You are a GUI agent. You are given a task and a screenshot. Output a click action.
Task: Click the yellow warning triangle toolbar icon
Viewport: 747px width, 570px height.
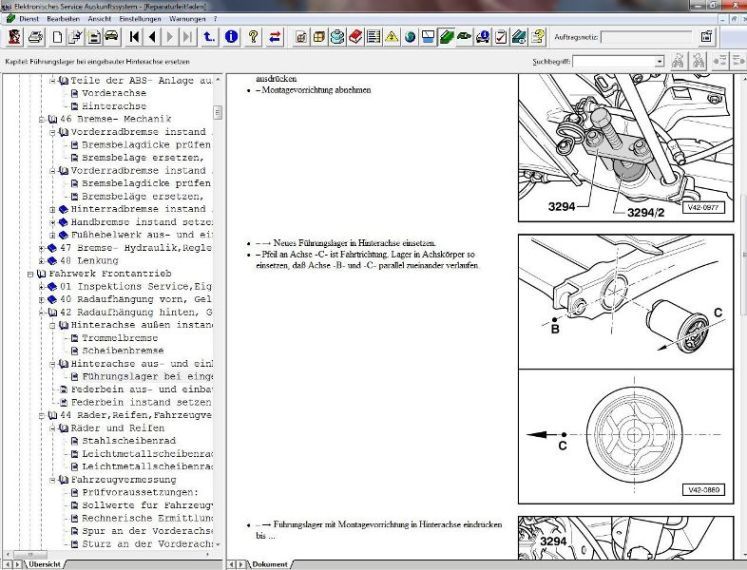392,37
